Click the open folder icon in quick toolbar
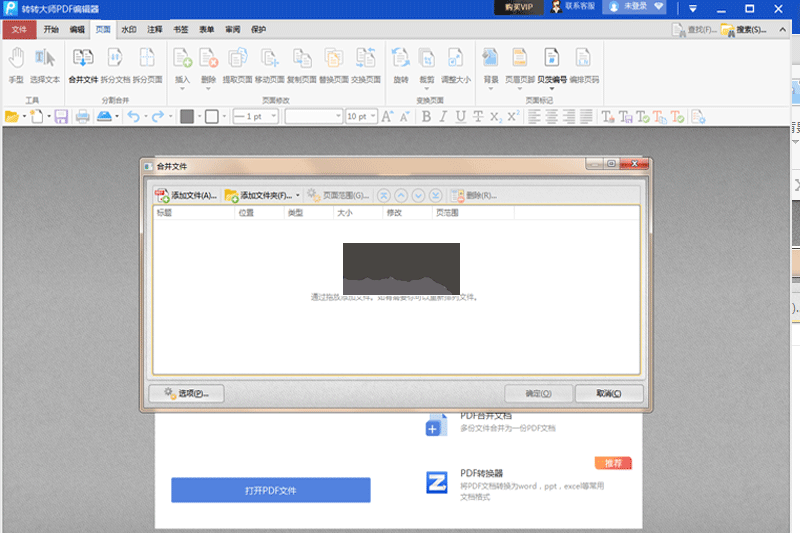This screenshot has height=533, width=800. click(x=11, y=117)
